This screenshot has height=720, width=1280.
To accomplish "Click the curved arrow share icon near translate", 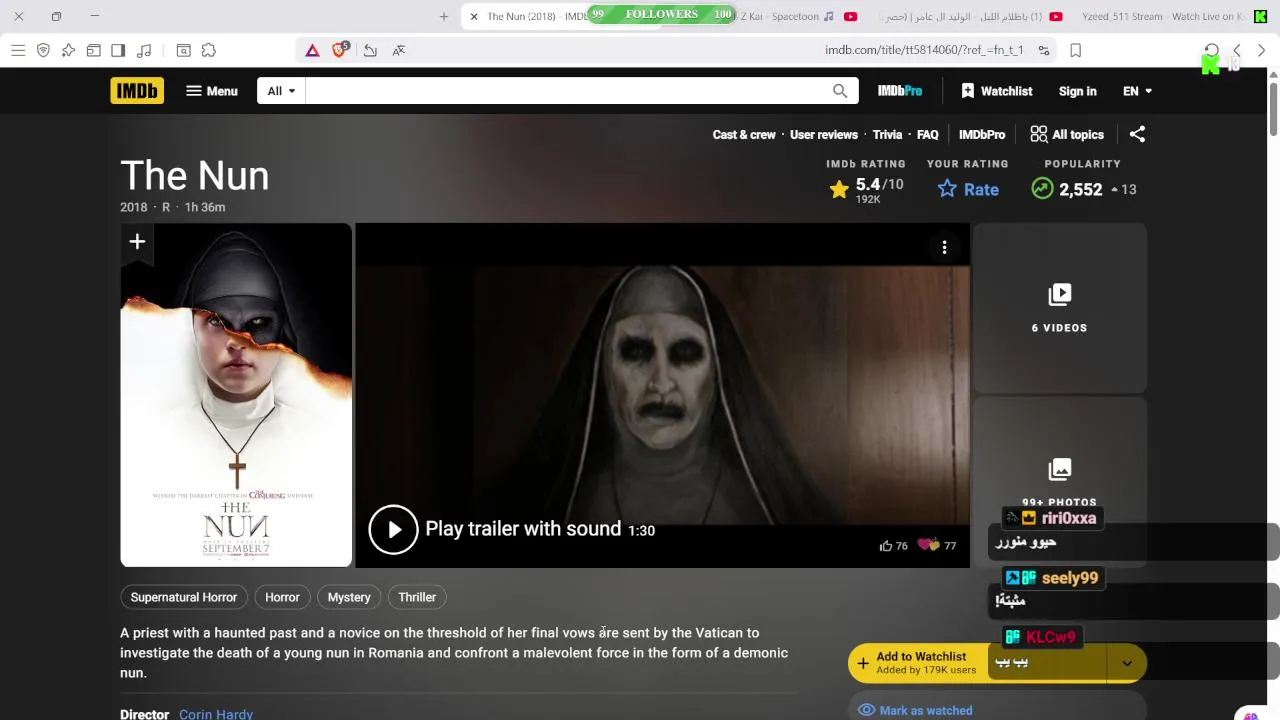I will tap(370, 50).
